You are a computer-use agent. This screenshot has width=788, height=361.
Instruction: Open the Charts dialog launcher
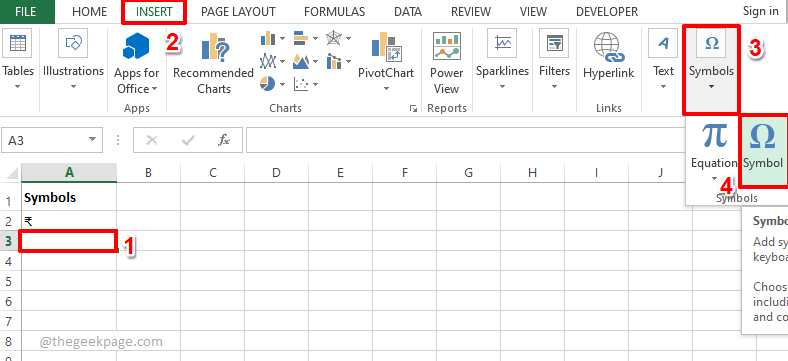[x=413, y=108]
